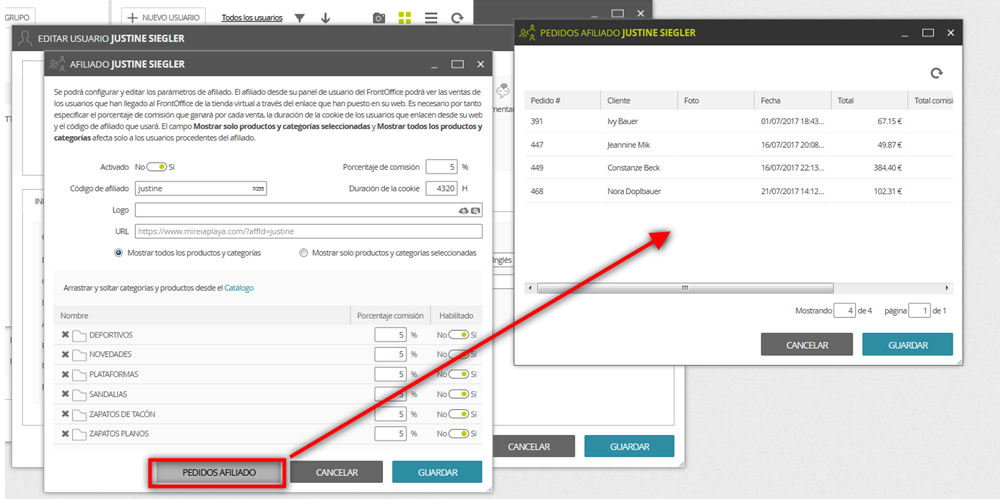The width and height of the screenshot is (1000, 499).
Task: Open the Catálogo link
Action: click(239, 288)
